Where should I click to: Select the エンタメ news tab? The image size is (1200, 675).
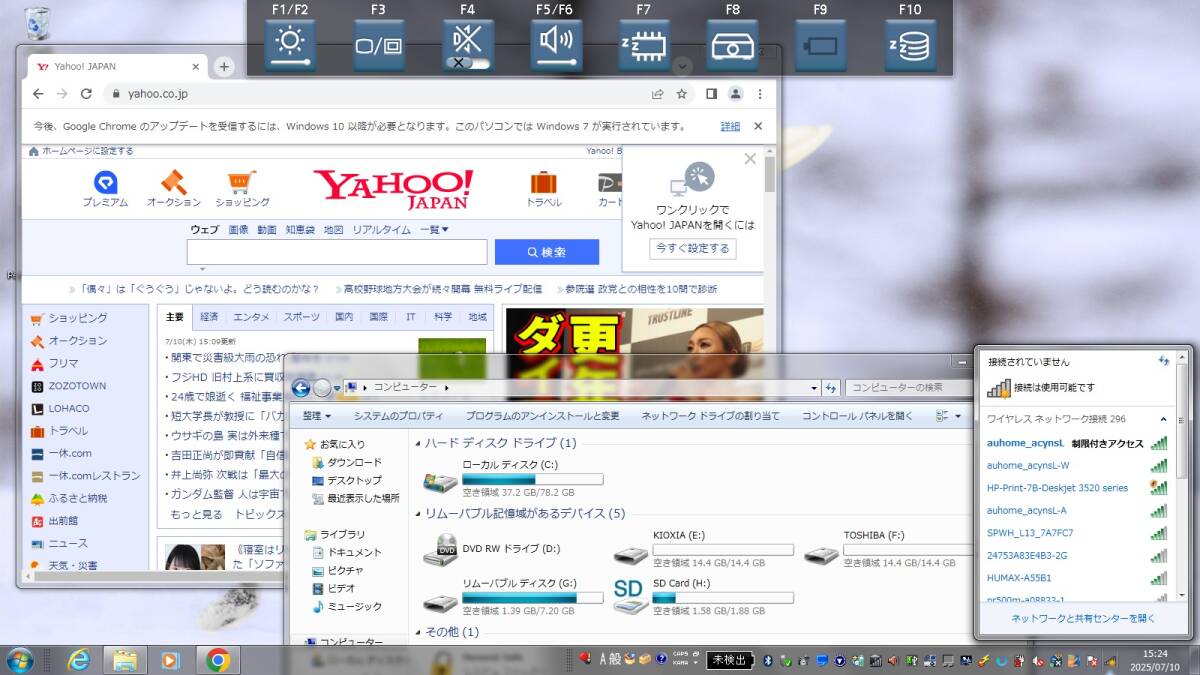pyautogui.click(x=251, y=317)
